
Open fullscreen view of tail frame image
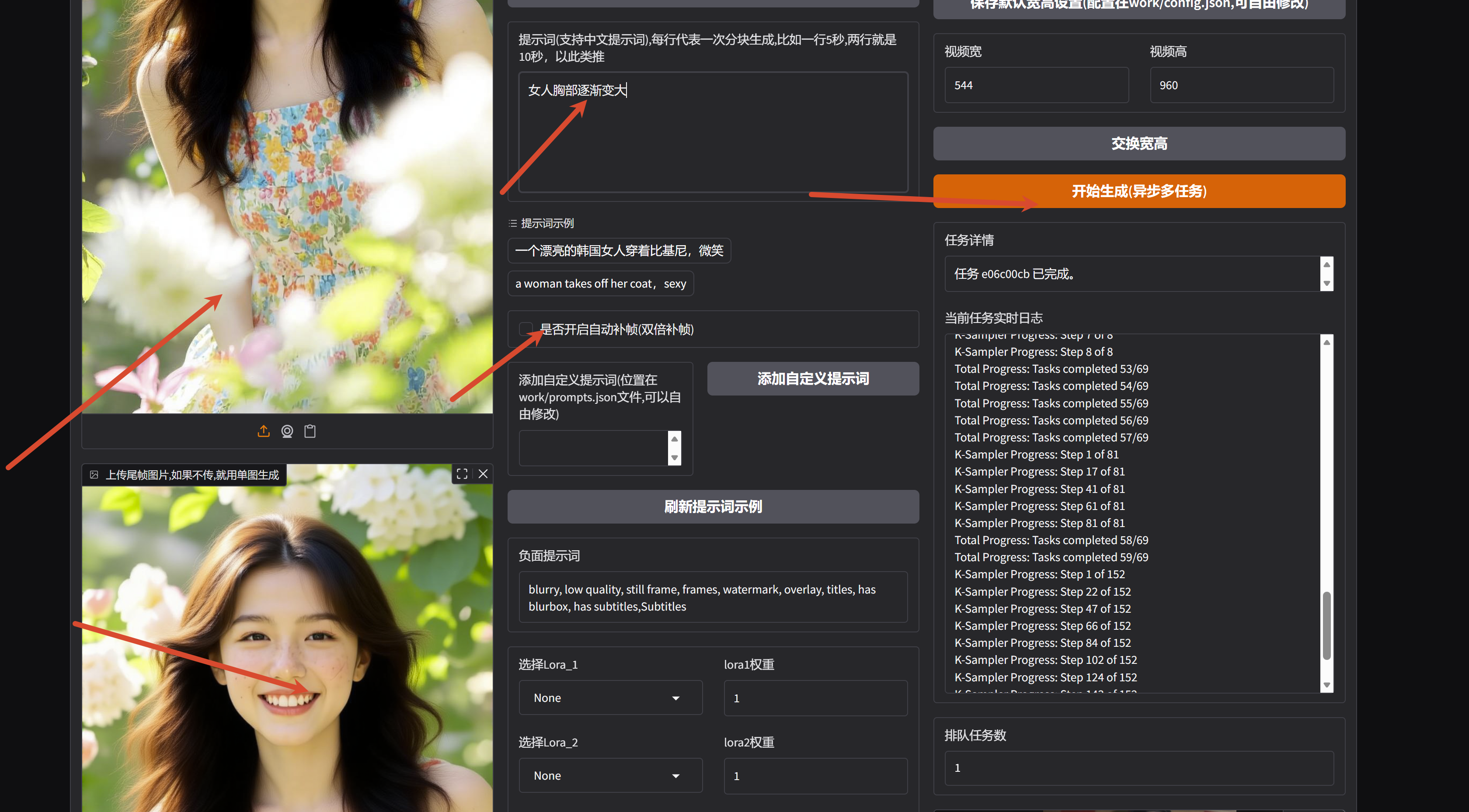462,474
